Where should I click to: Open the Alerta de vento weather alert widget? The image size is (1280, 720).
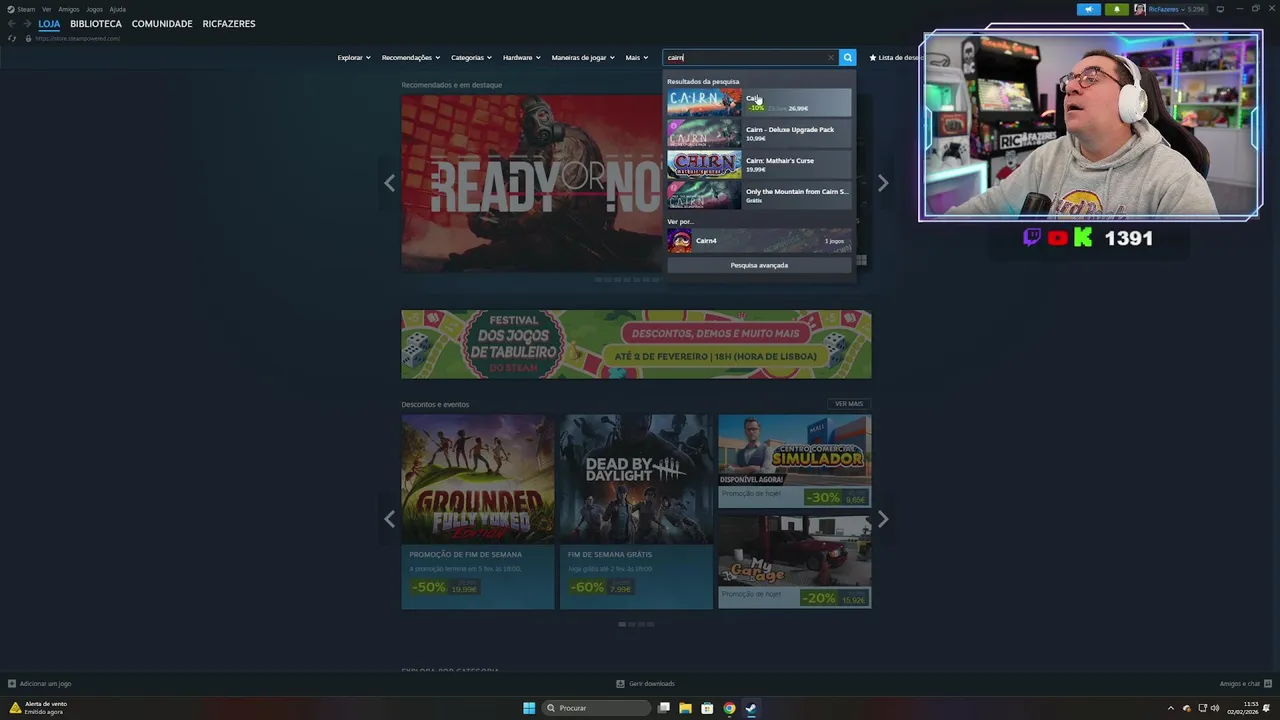click(39, 707)
